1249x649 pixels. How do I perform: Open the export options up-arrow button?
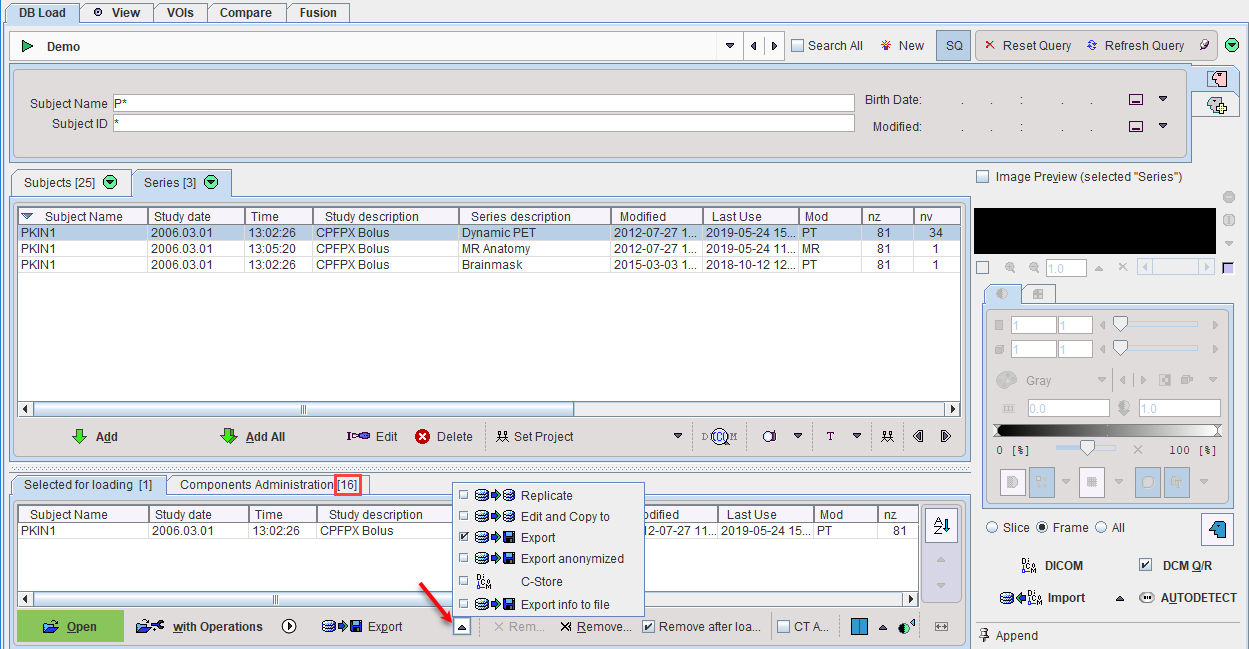coord(462,627)
